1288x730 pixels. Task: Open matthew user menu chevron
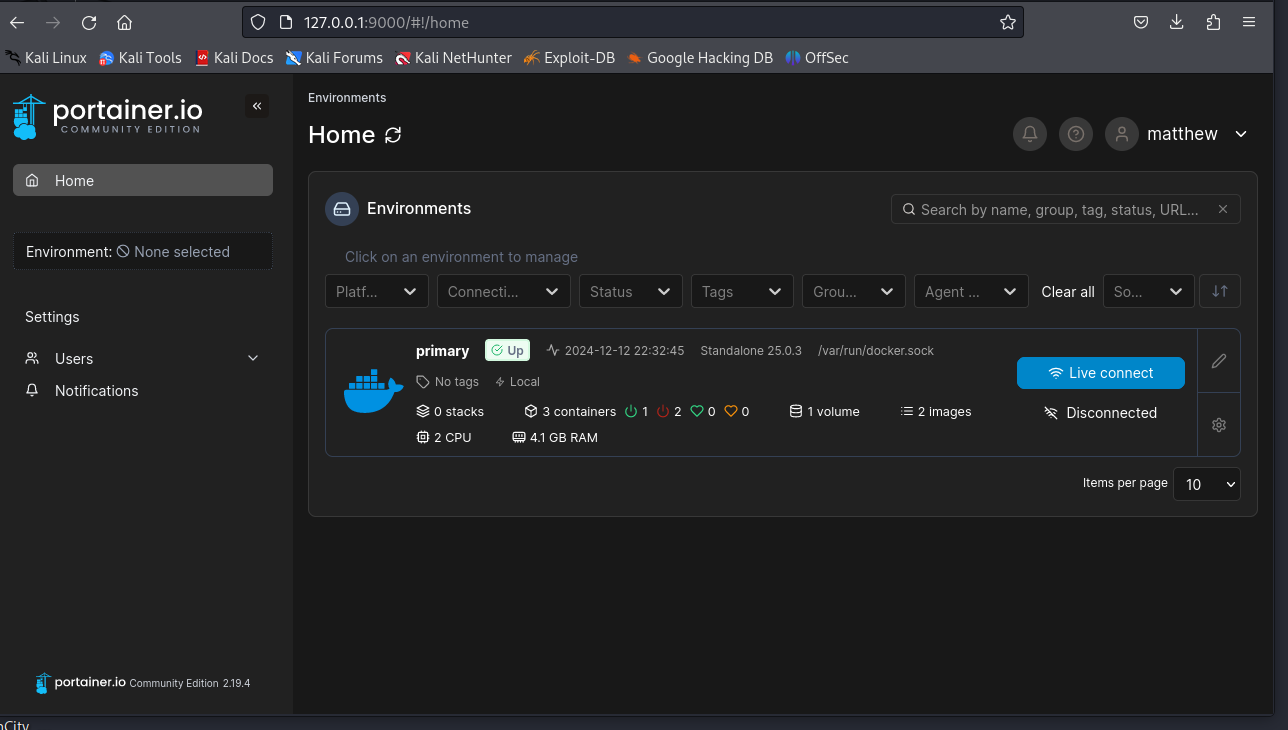tap(1241, 134)
